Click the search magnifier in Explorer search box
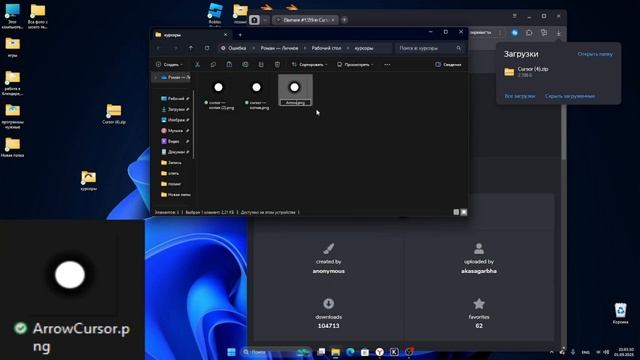The height and width of the screenshot is (360, 640). [458, 48]
